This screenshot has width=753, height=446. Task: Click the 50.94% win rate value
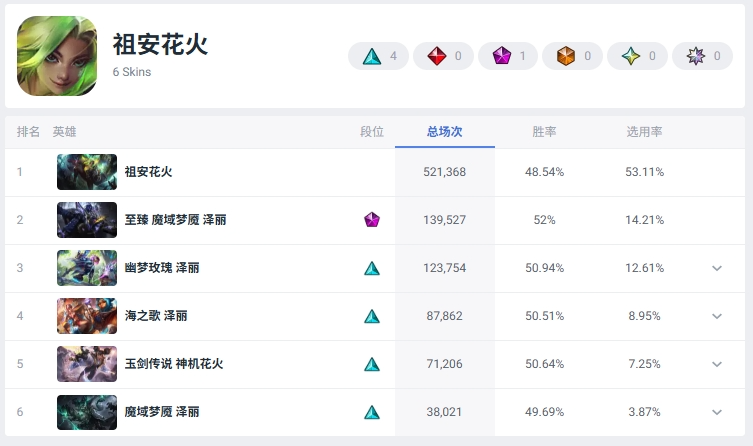click(545, 268)
